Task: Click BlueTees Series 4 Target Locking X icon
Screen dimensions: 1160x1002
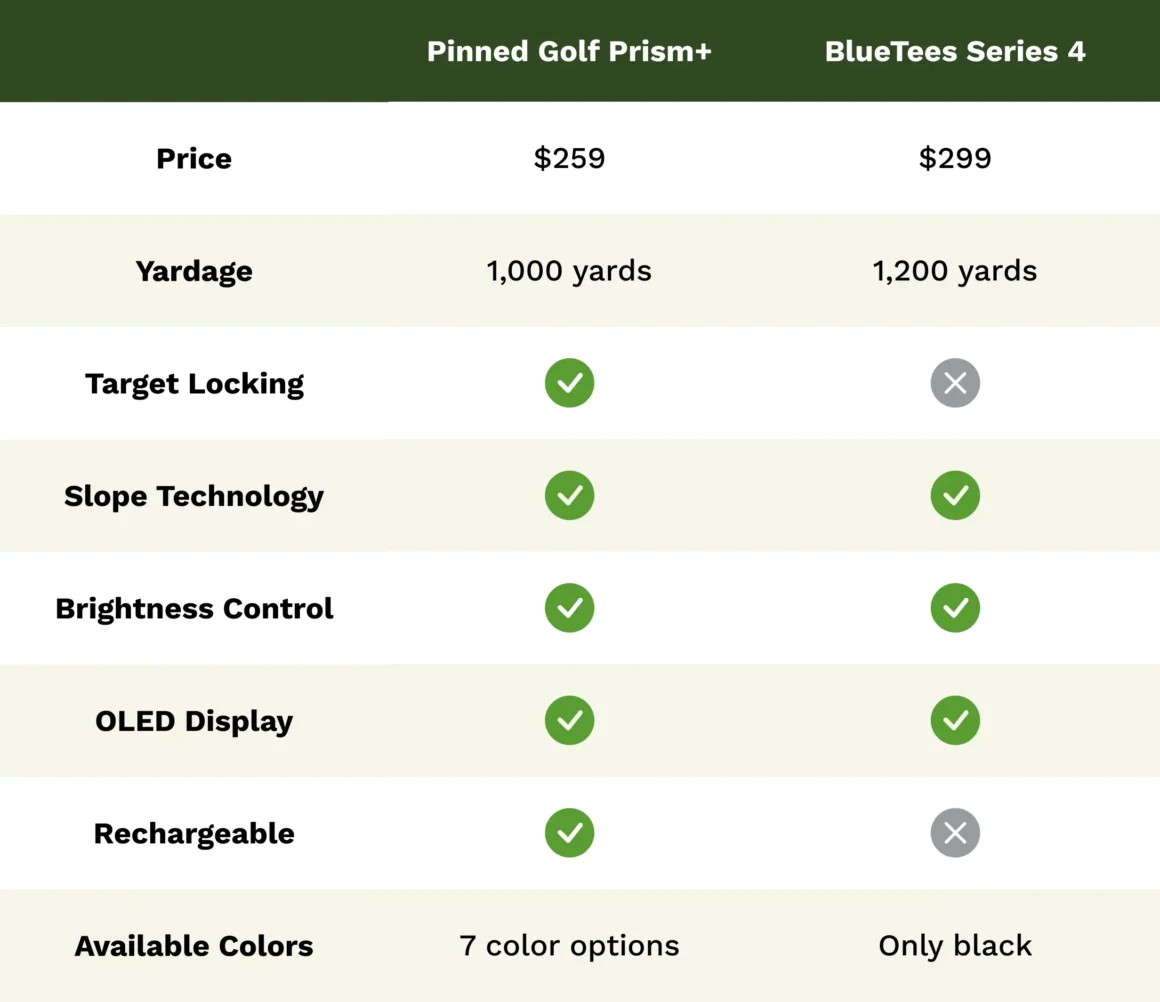Action: (955, 383)
